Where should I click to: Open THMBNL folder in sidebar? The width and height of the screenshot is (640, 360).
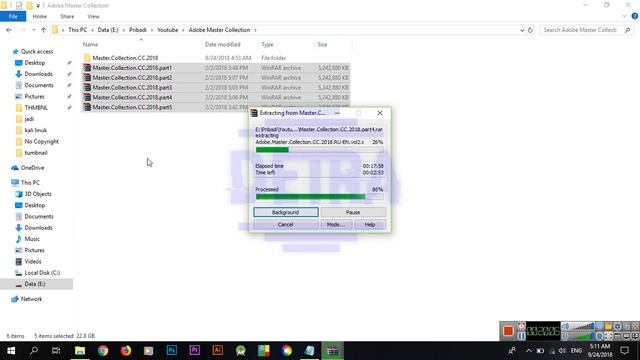pos(36,108)
